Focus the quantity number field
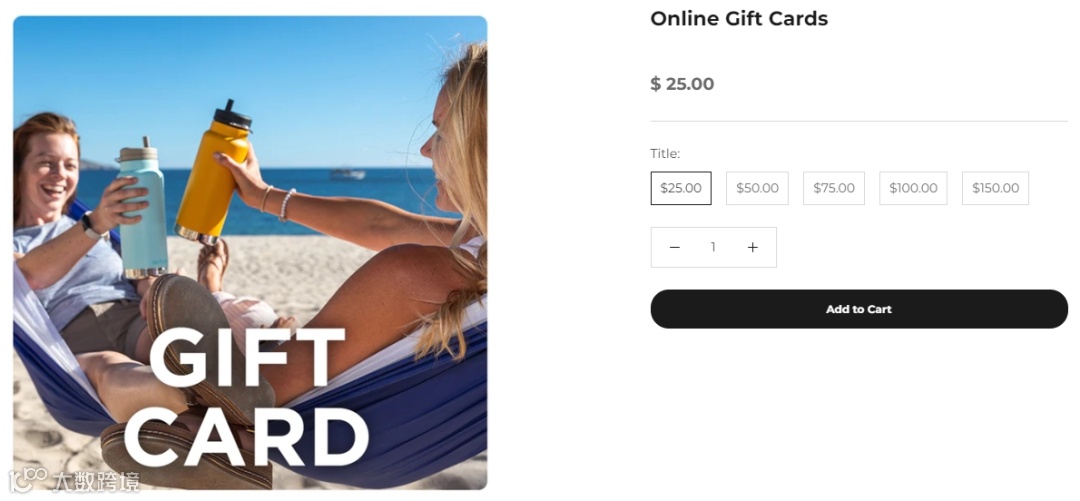 (714, 247)
